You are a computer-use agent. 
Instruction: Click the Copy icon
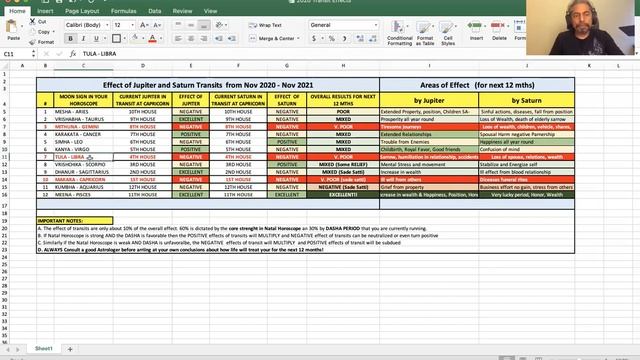coord(33,31)
